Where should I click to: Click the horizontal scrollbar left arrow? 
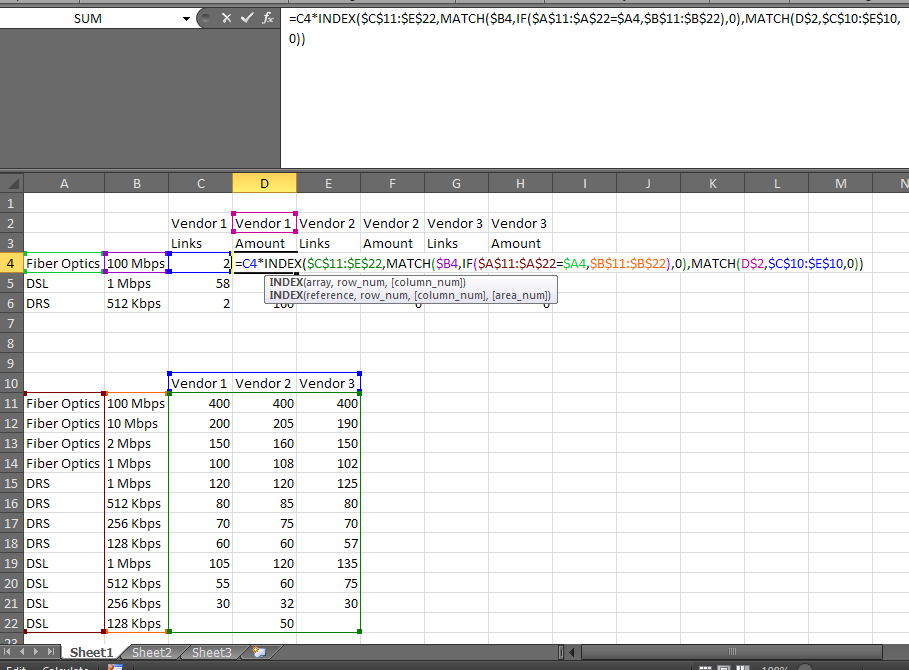[572, 653]
